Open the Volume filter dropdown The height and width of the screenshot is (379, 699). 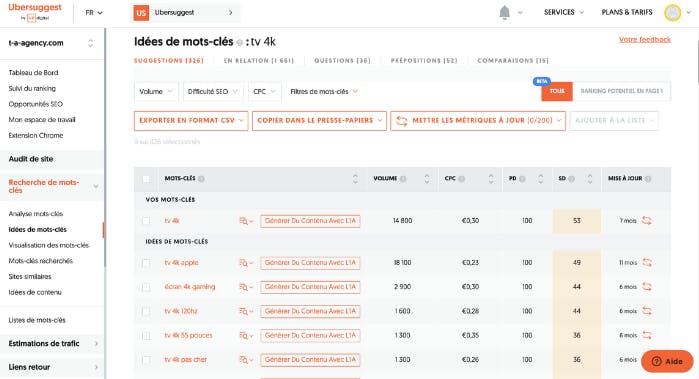(x=156, y=91)
